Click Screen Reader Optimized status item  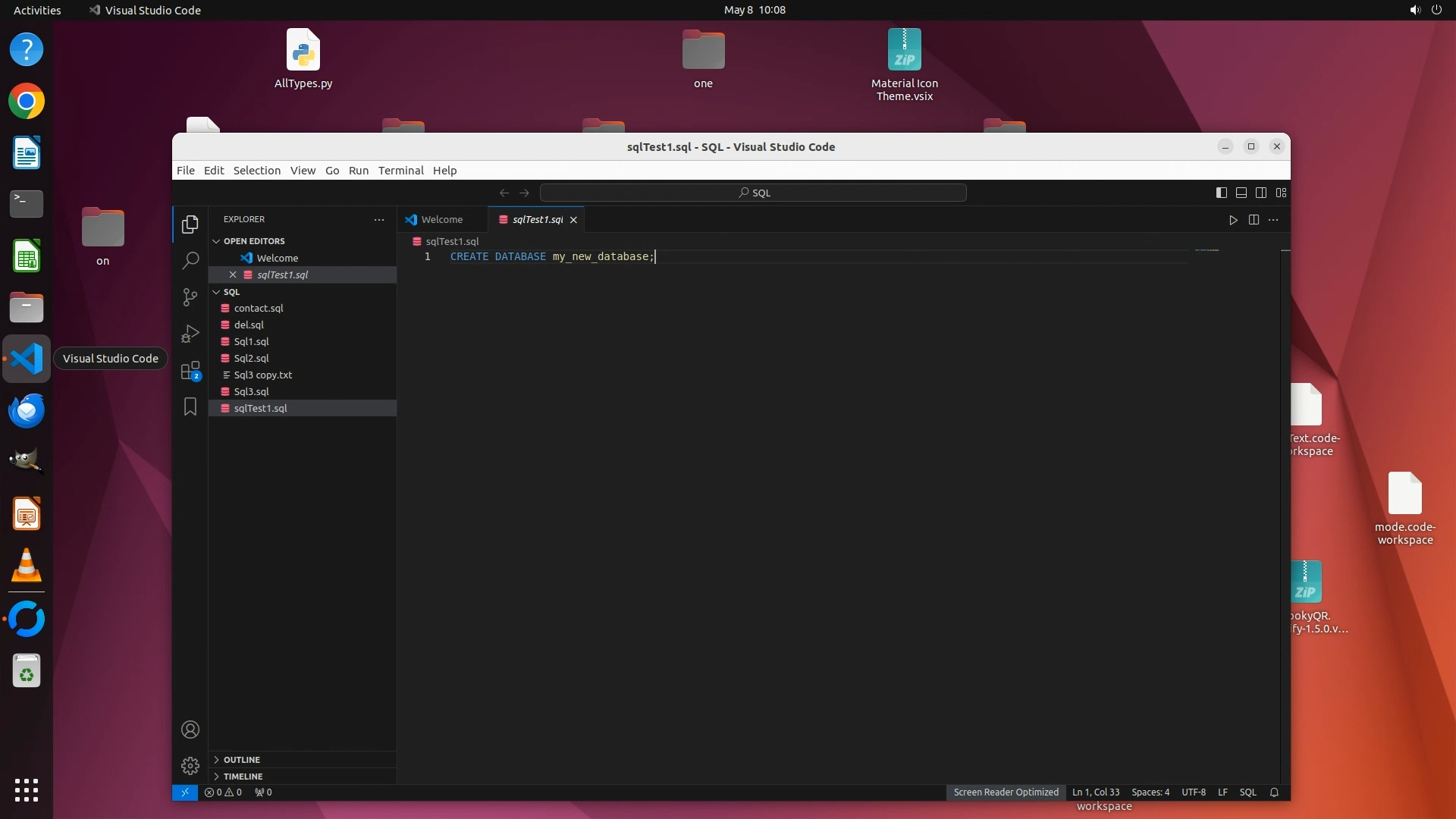[x=1006, y=792]
